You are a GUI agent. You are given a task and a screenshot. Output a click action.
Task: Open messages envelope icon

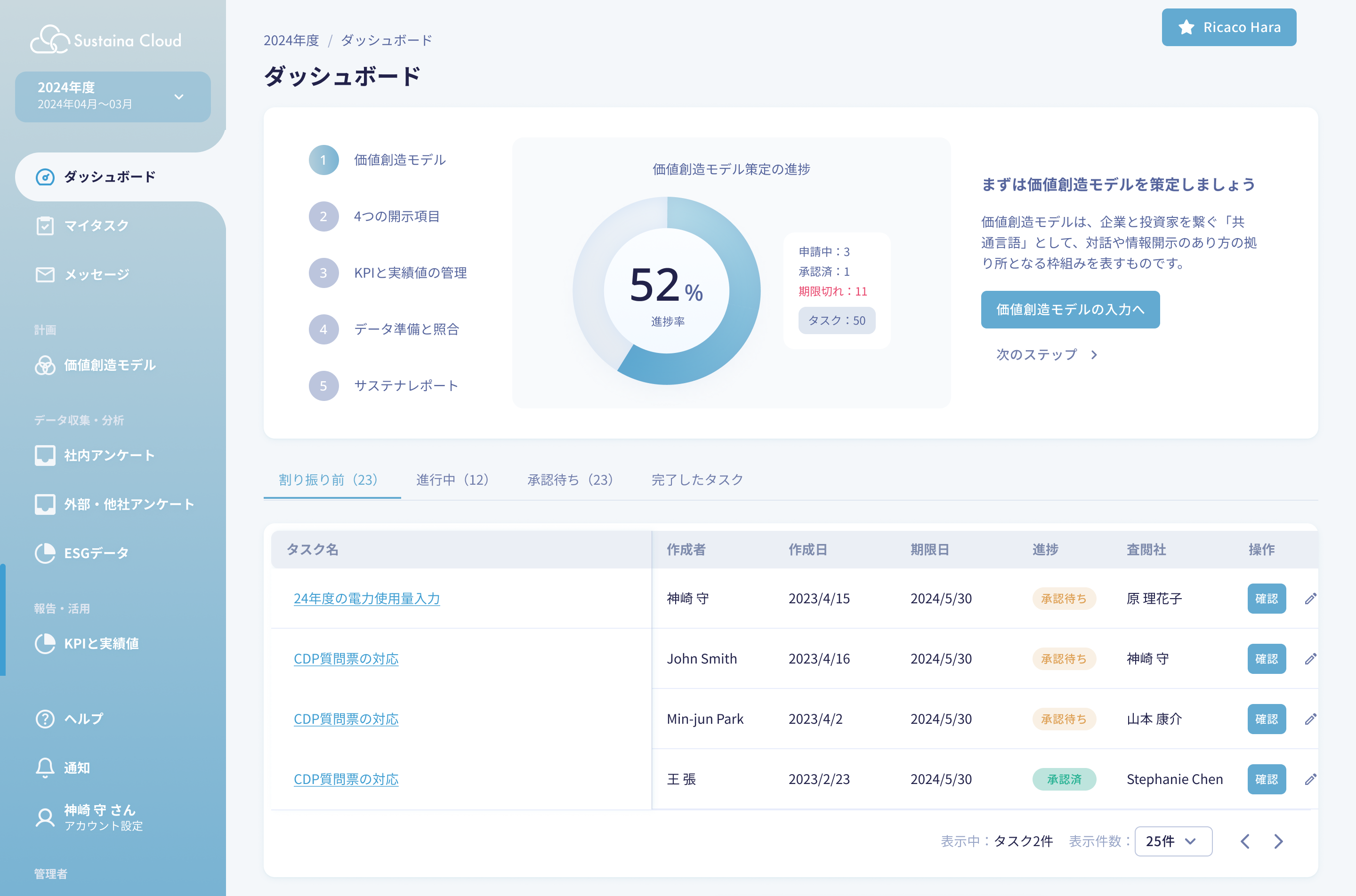(x=45, y=275)
